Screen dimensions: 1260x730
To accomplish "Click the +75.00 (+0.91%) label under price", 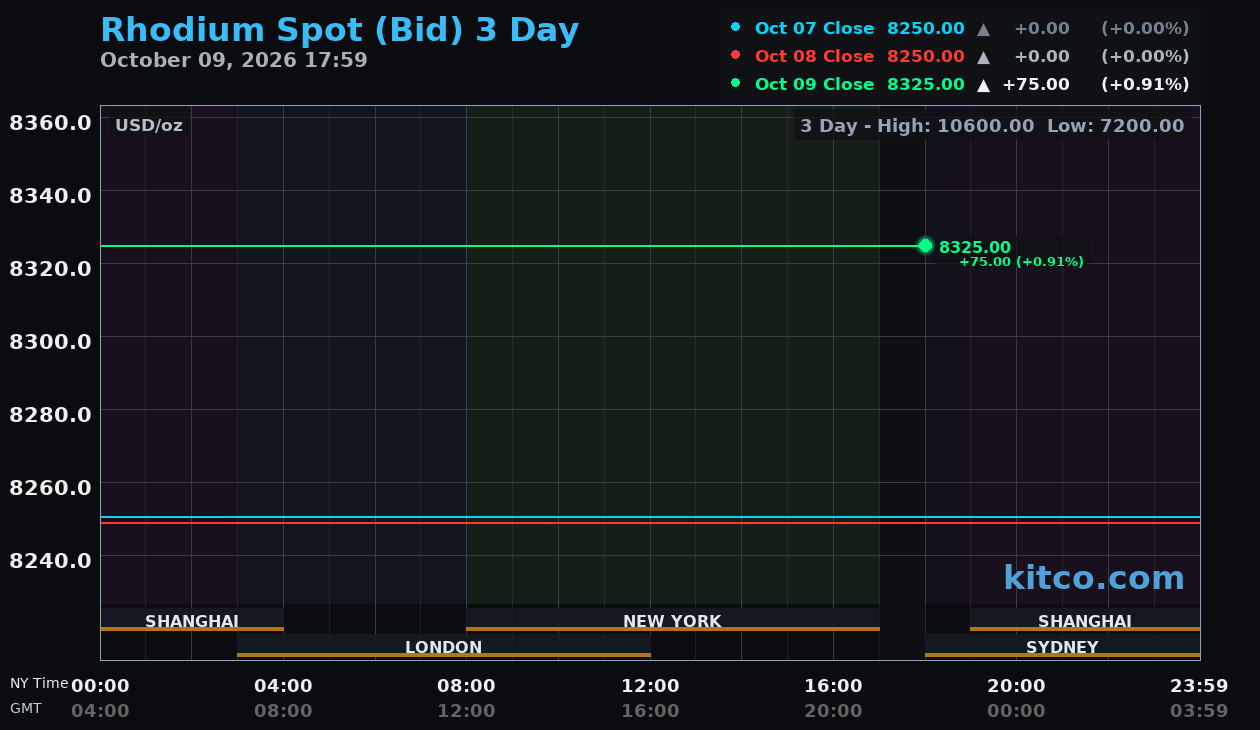I will click(x=1021, y=262).
